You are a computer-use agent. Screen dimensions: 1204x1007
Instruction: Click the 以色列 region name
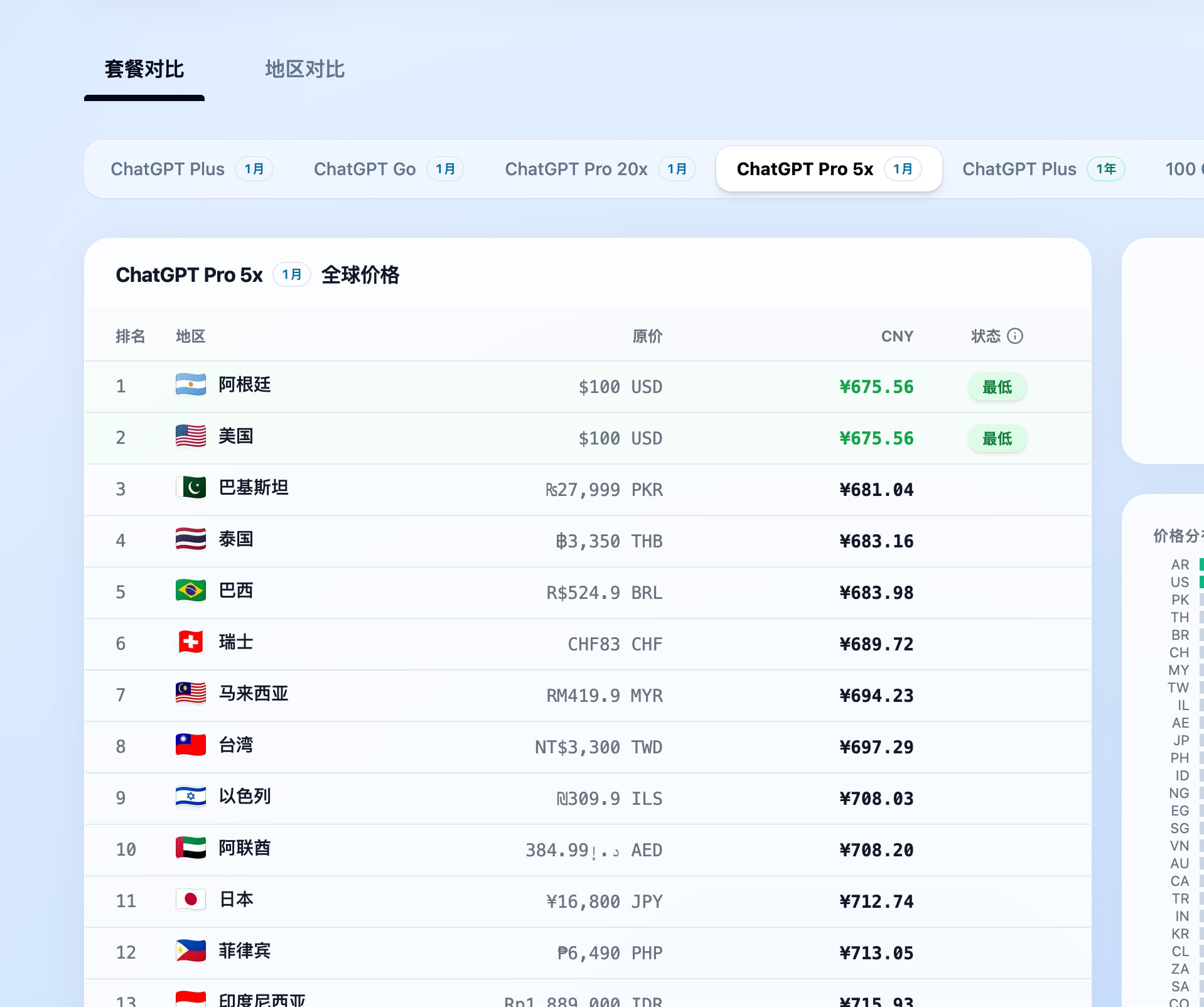(244, 797)
